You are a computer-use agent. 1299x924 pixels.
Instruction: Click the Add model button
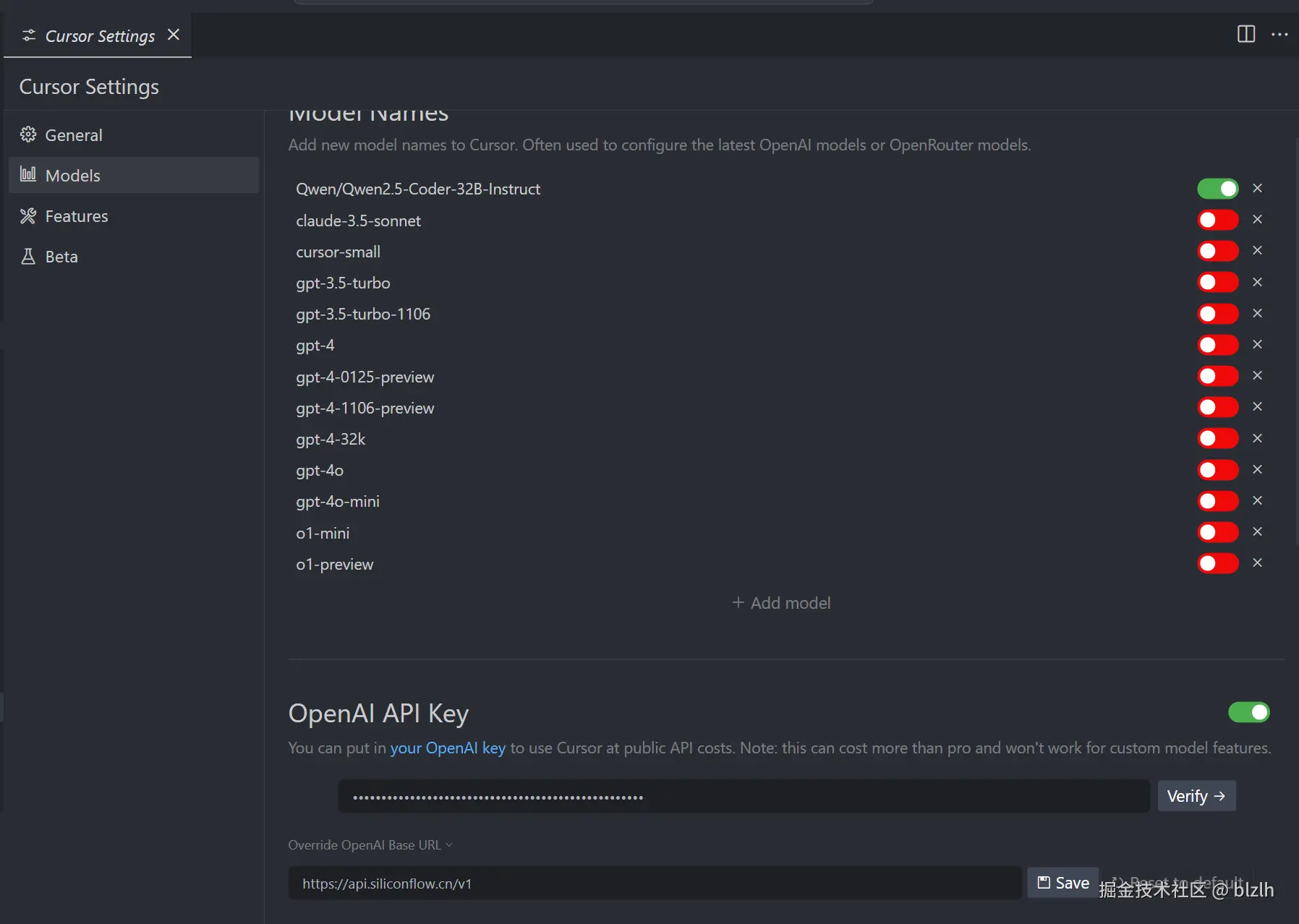pos(781,603)
